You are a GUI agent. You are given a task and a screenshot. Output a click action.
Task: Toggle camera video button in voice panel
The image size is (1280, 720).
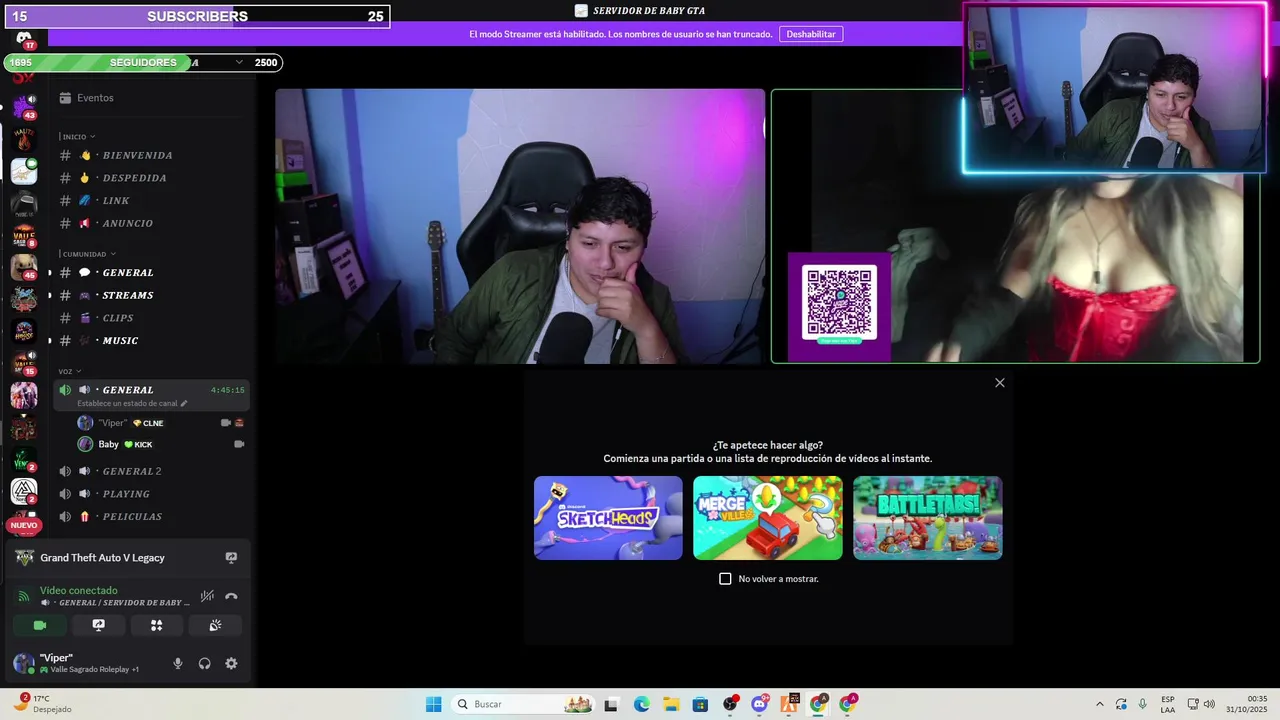coord(40,625)
